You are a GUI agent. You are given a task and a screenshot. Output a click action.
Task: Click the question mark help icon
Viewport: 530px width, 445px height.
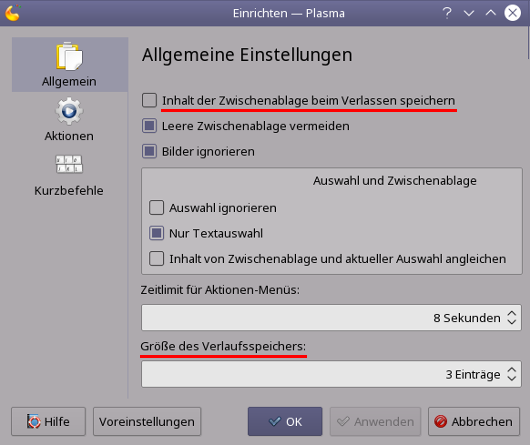tap(447, 13)
